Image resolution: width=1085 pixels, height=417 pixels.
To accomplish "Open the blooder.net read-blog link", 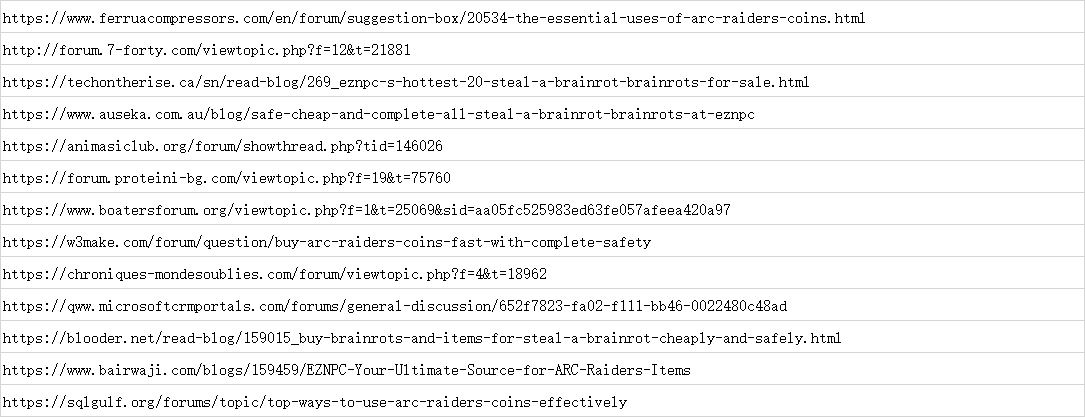I will tap(422, 338).
